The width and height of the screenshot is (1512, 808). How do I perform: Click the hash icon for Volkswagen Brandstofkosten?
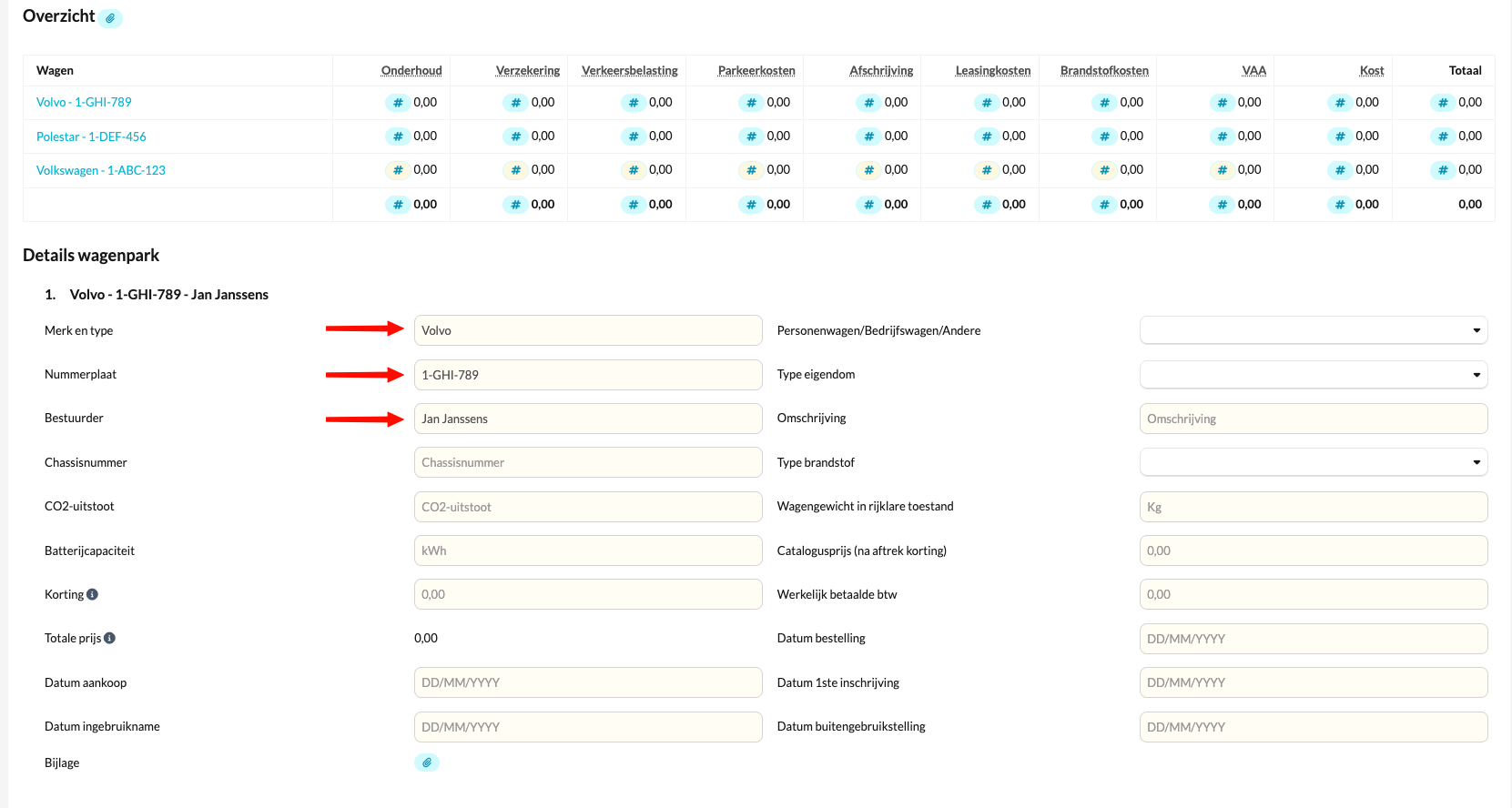(1104, 170)
